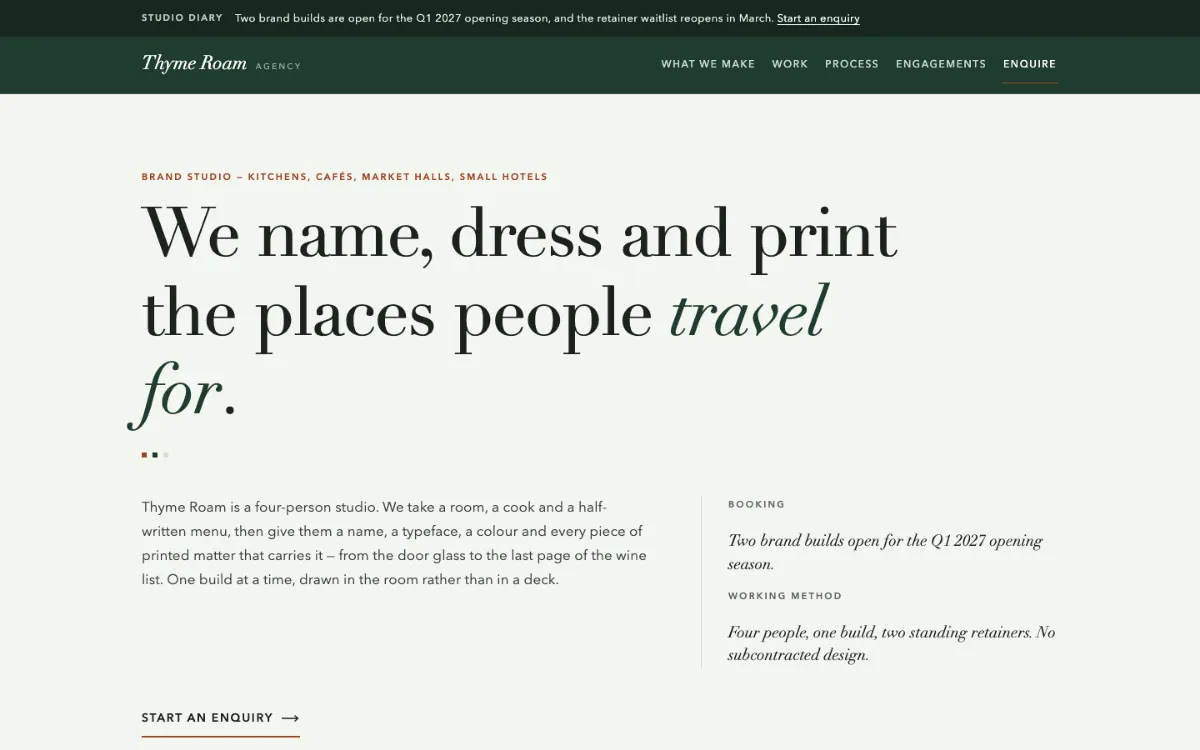The height and width of the screenshot is (750, 1200).
Task: Click the italic word travel in headline
Action: (x=748, y=312)
